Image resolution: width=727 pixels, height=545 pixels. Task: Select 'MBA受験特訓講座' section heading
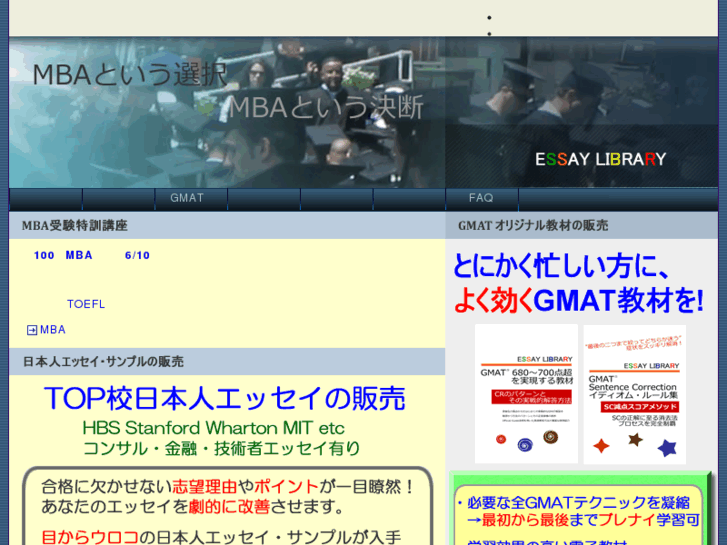point(75,226)
